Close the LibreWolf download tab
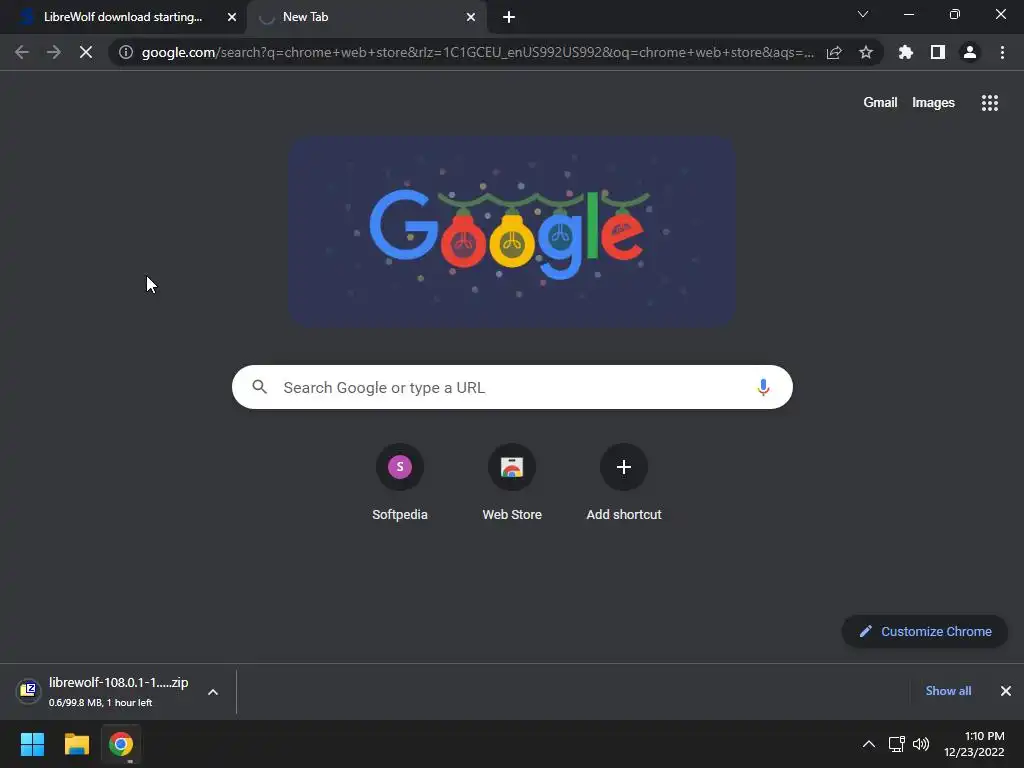This screenshot has width=1024, height=768. pos(232,18)
